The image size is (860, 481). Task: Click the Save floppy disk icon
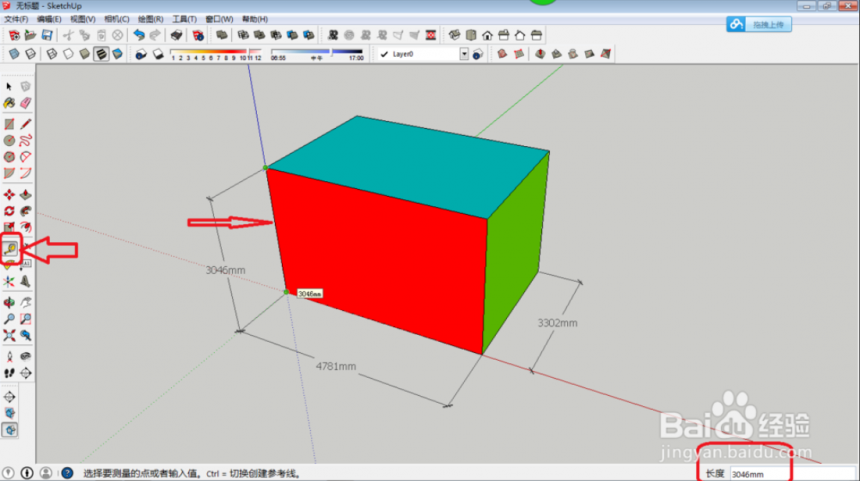(x=47, y=36)
